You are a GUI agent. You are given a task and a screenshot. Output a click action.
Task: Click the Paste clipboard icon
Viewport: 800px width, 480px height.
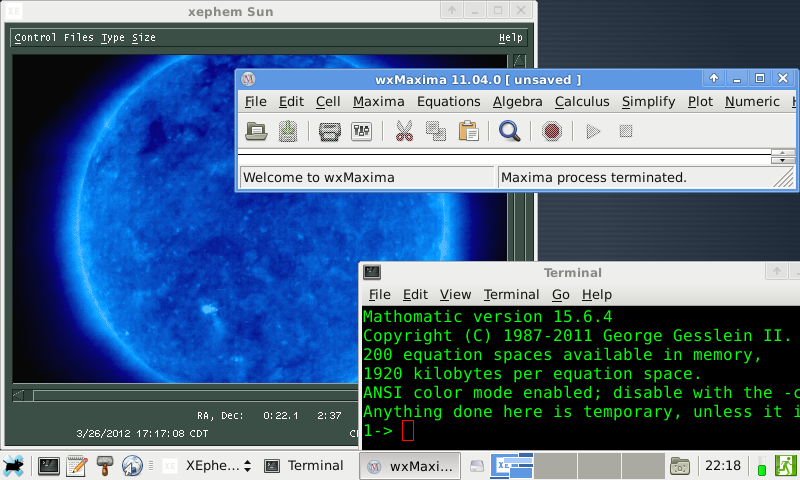click(x=468, y=131)
